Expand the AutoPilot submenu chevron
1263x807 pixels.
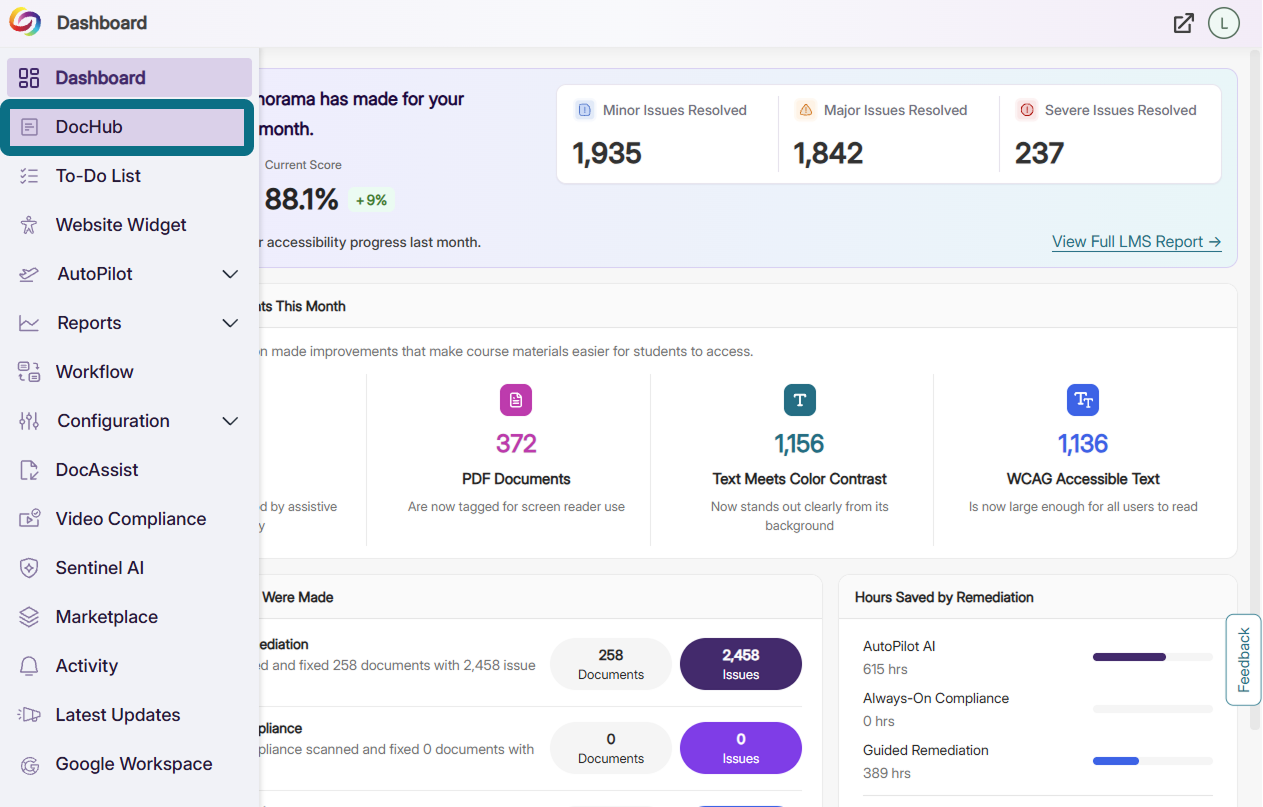(230, 274)
